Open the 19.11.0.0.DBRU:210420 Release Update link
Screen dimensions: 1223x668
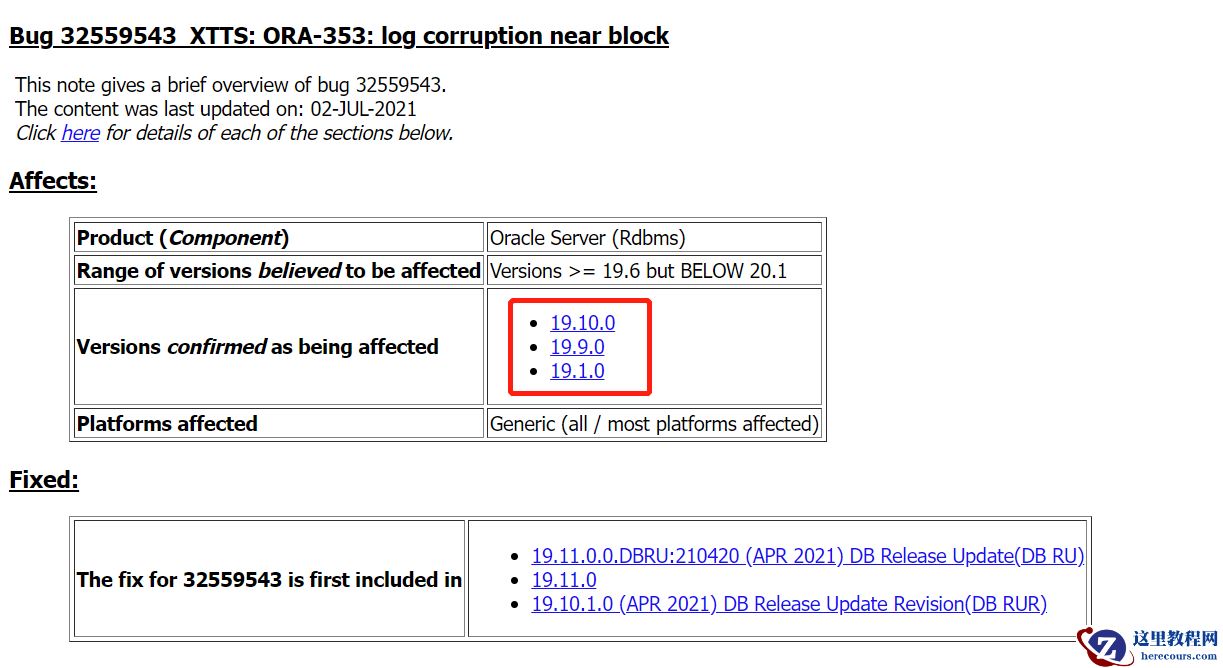pos(808,556)
